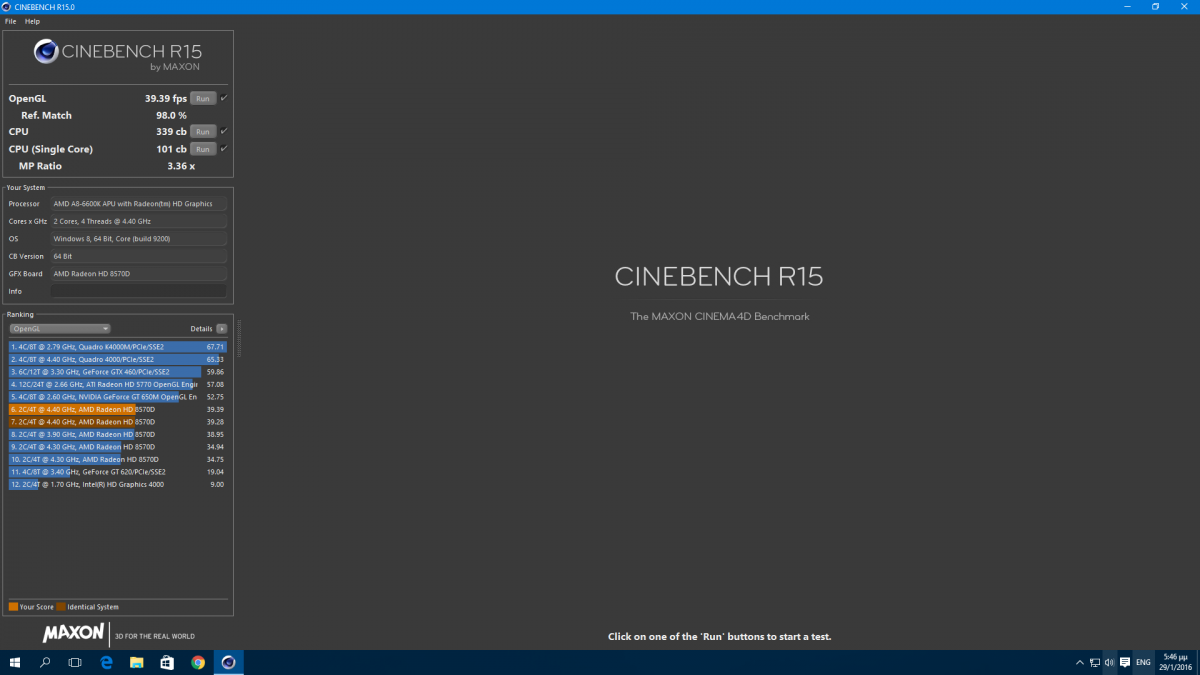Open the OpenGL ranking type dropdown

(60, 328)
